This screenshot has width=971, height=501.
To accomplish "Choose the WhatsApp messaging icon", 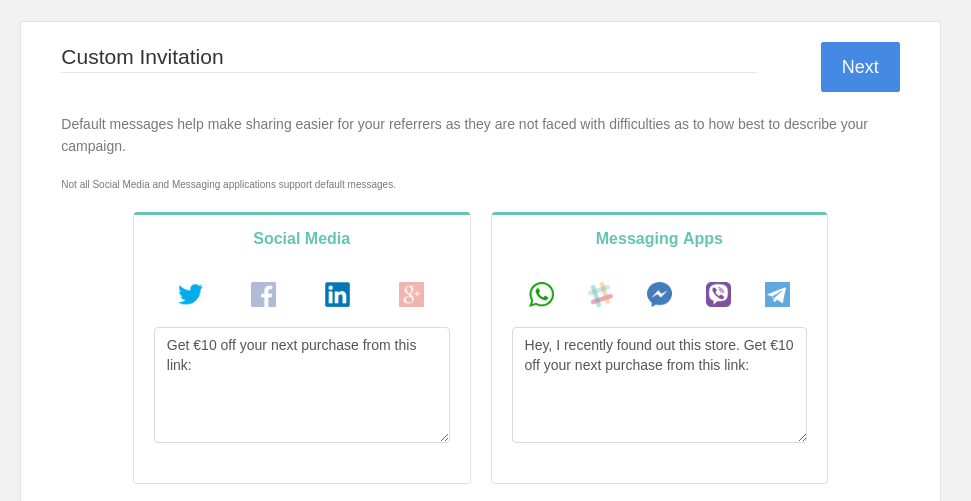I will [542, 295].
